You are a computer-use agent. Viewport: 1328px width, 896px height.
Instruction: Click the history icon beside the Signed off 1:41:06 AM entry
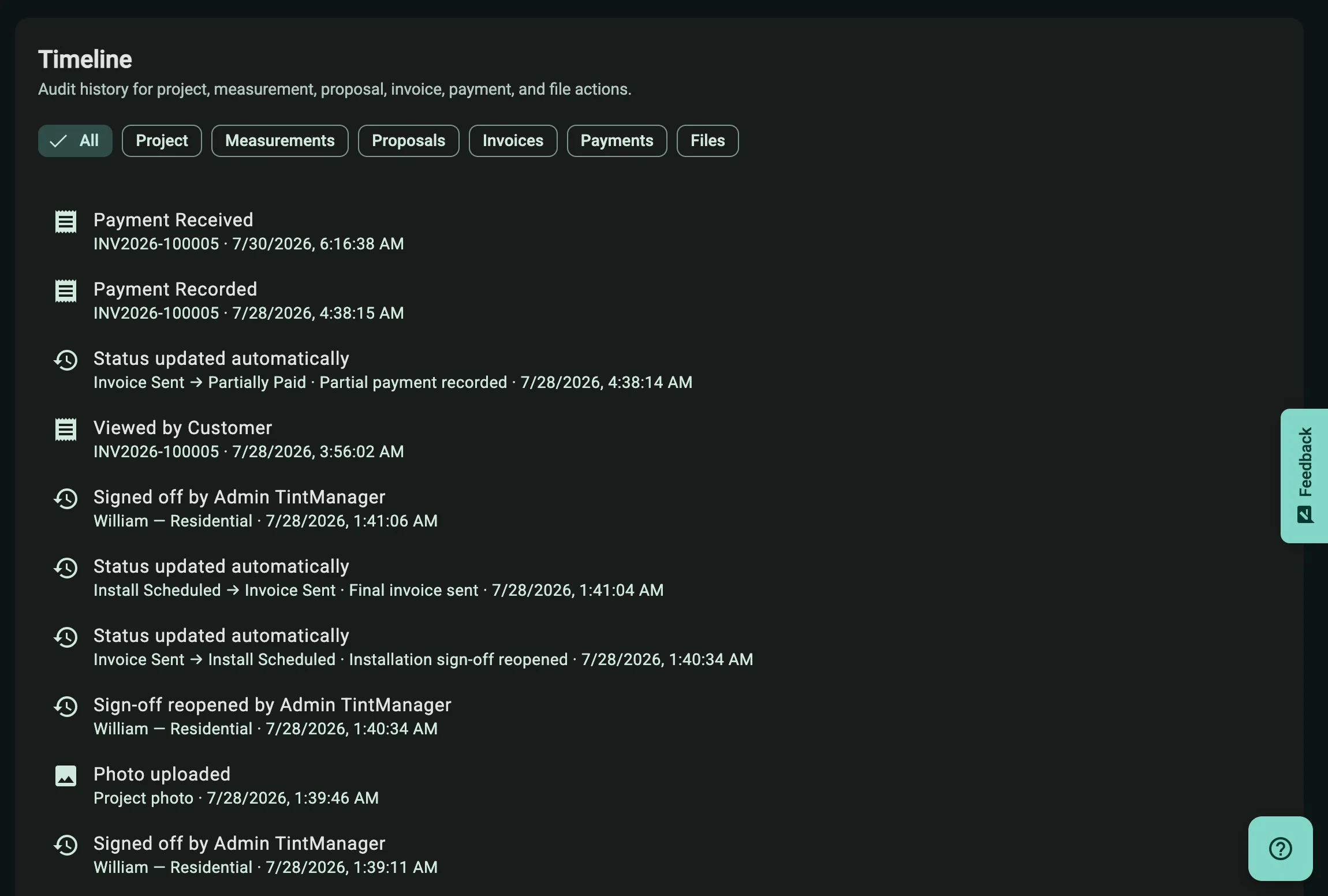tap(66, 498)
